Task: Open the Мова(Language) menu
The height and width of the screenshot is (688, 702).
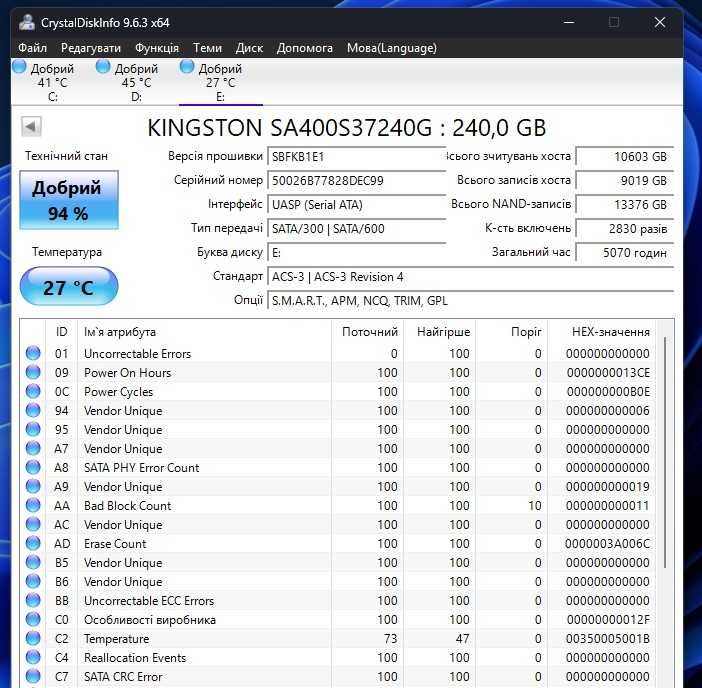Action: [392, 48]
